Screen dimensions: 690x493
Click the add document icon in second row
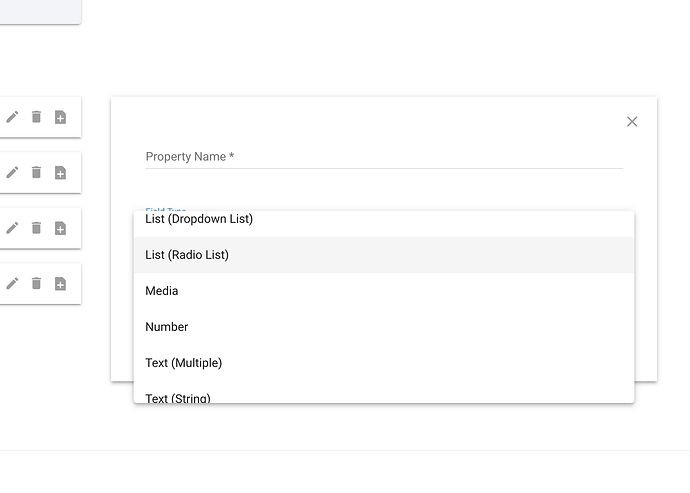click(x=60, y=173)
